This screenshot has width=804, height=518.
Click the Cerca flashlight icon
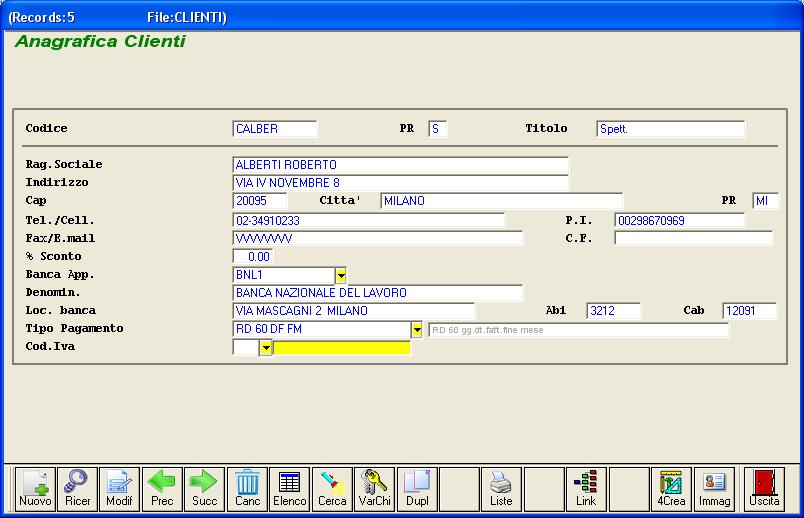click(x=332, y=489)
